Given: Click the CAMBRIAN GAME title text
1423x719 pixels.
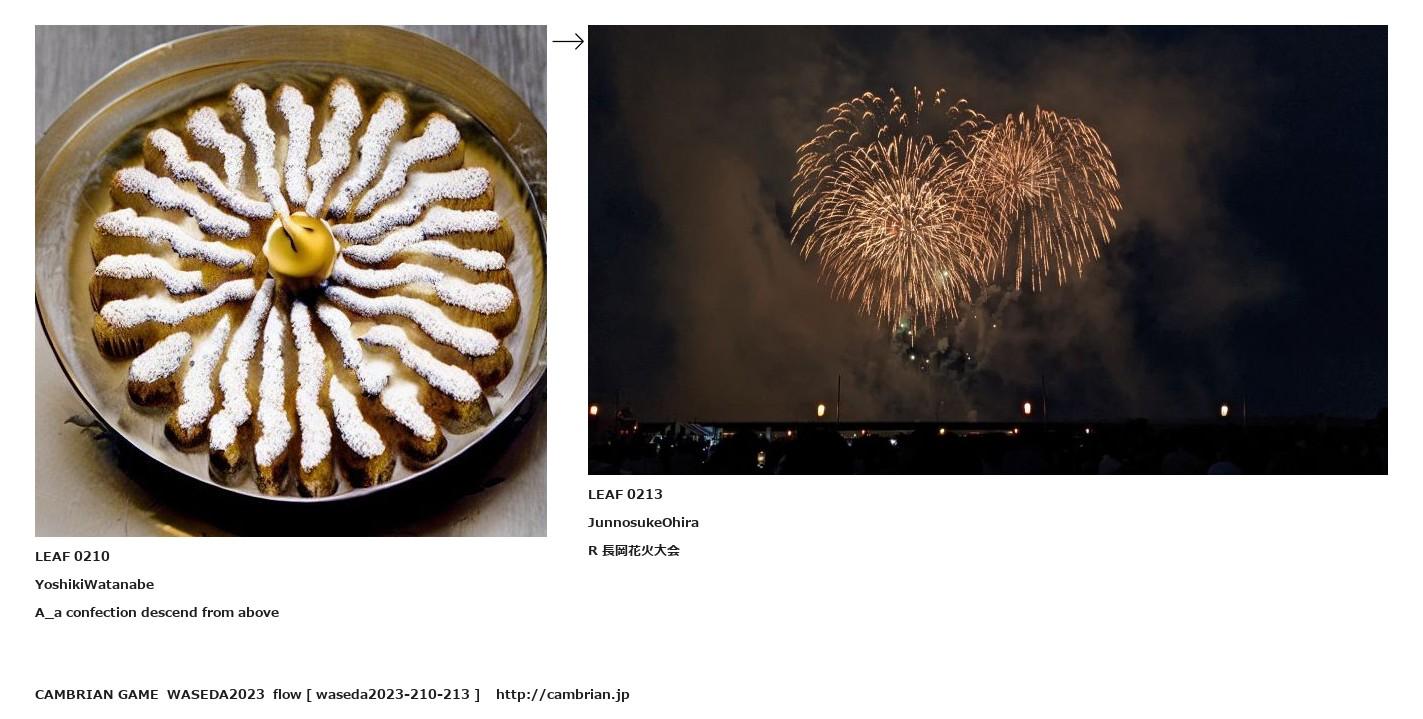Looking at the screenshot, I should click(97, 694).
